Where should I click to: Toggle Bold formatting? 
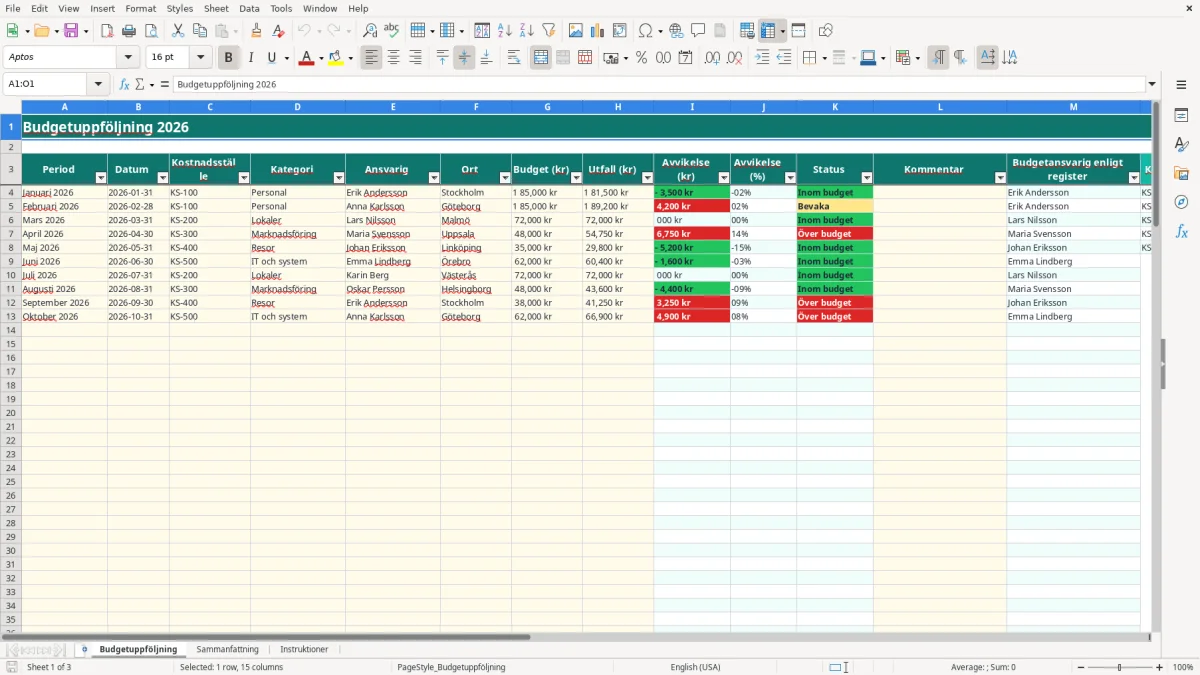click(x=229, y=58)
